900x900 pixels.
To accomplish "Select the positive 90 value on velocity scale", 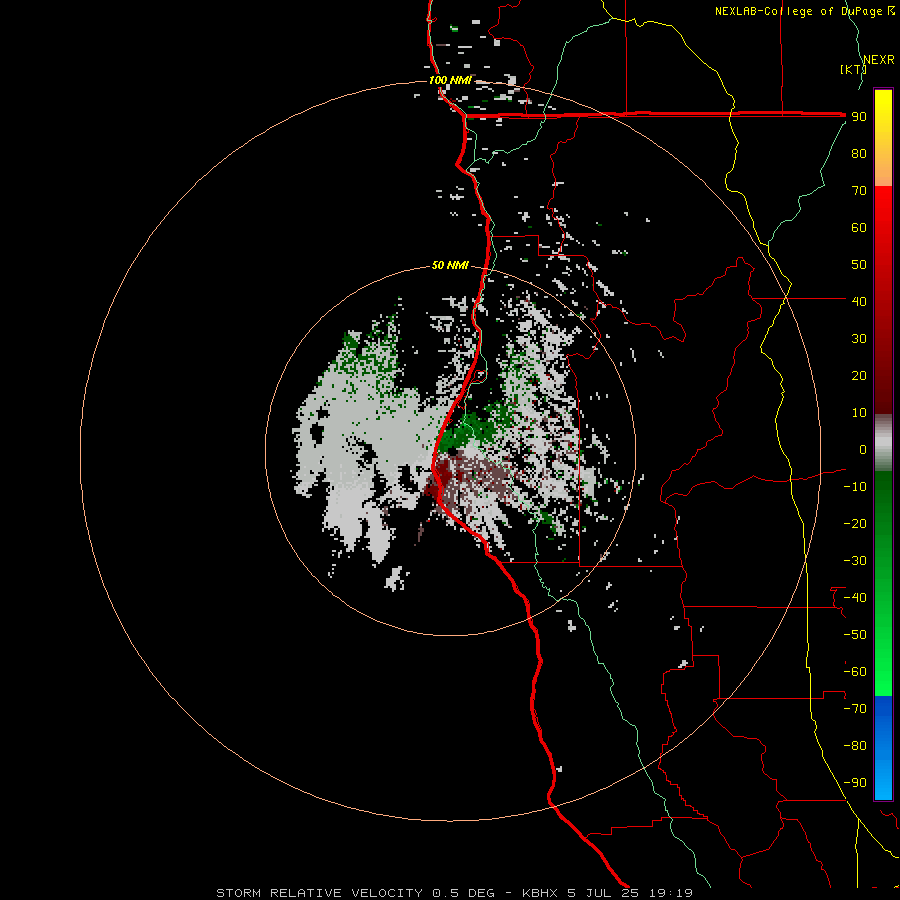I will [859, 117].
